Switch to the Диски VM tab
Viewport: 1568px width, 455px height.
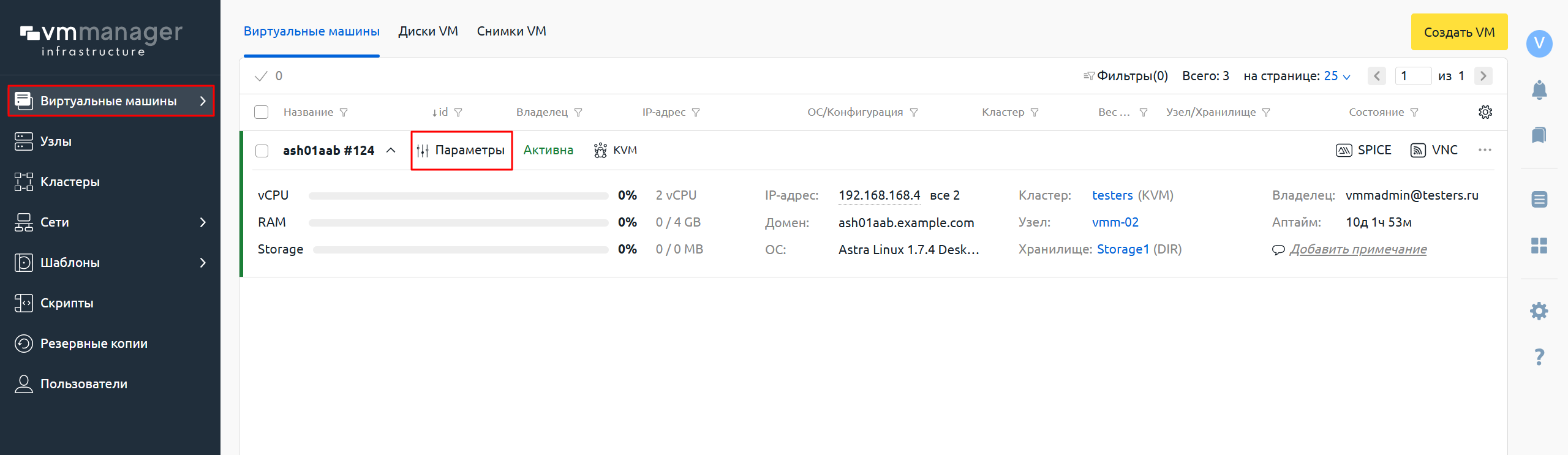click(x=428, y=31)
